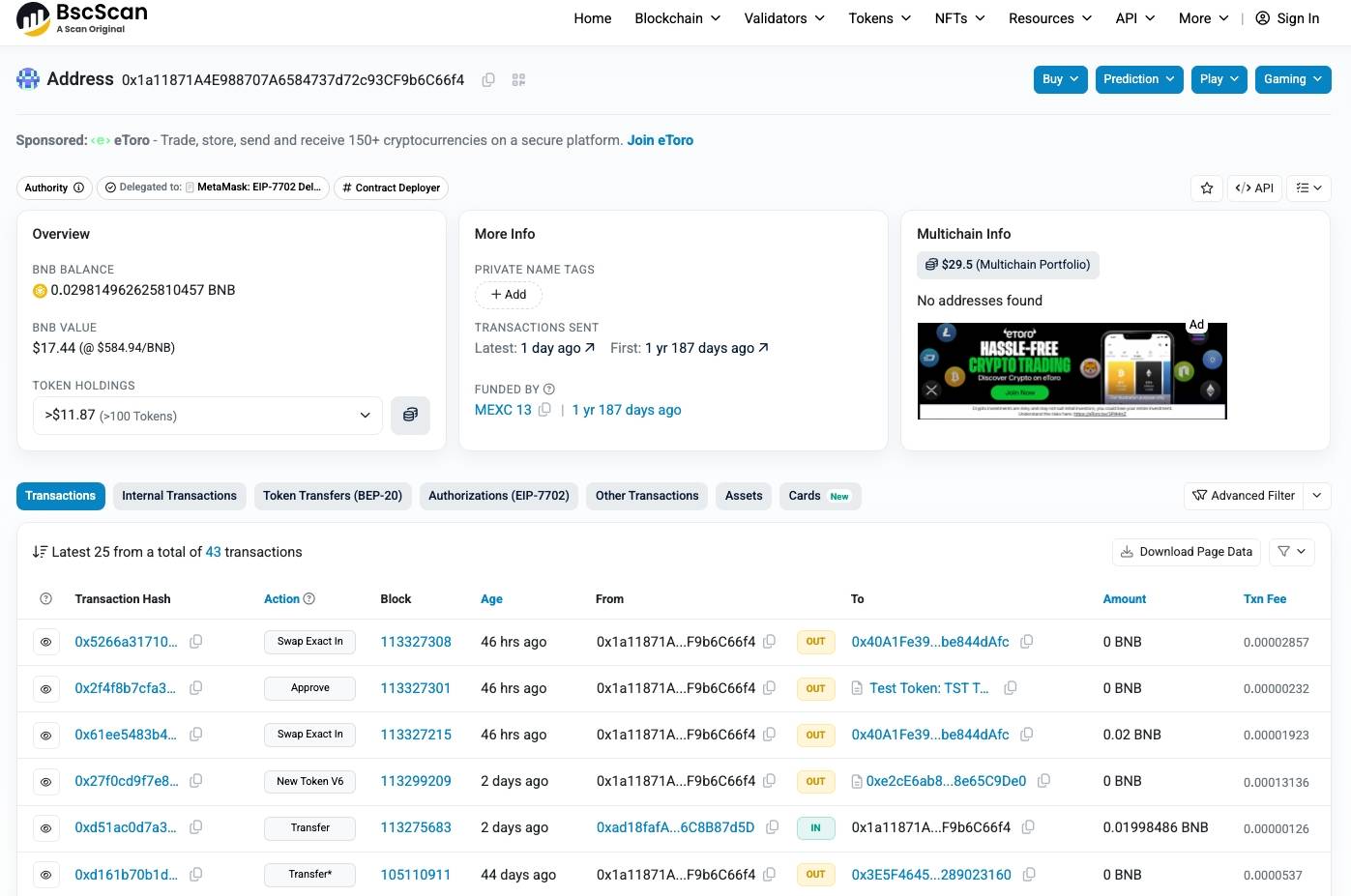
Task: Copy transaction hash 0x2f4f8b7cfa3
Action: tap(195, 687)
